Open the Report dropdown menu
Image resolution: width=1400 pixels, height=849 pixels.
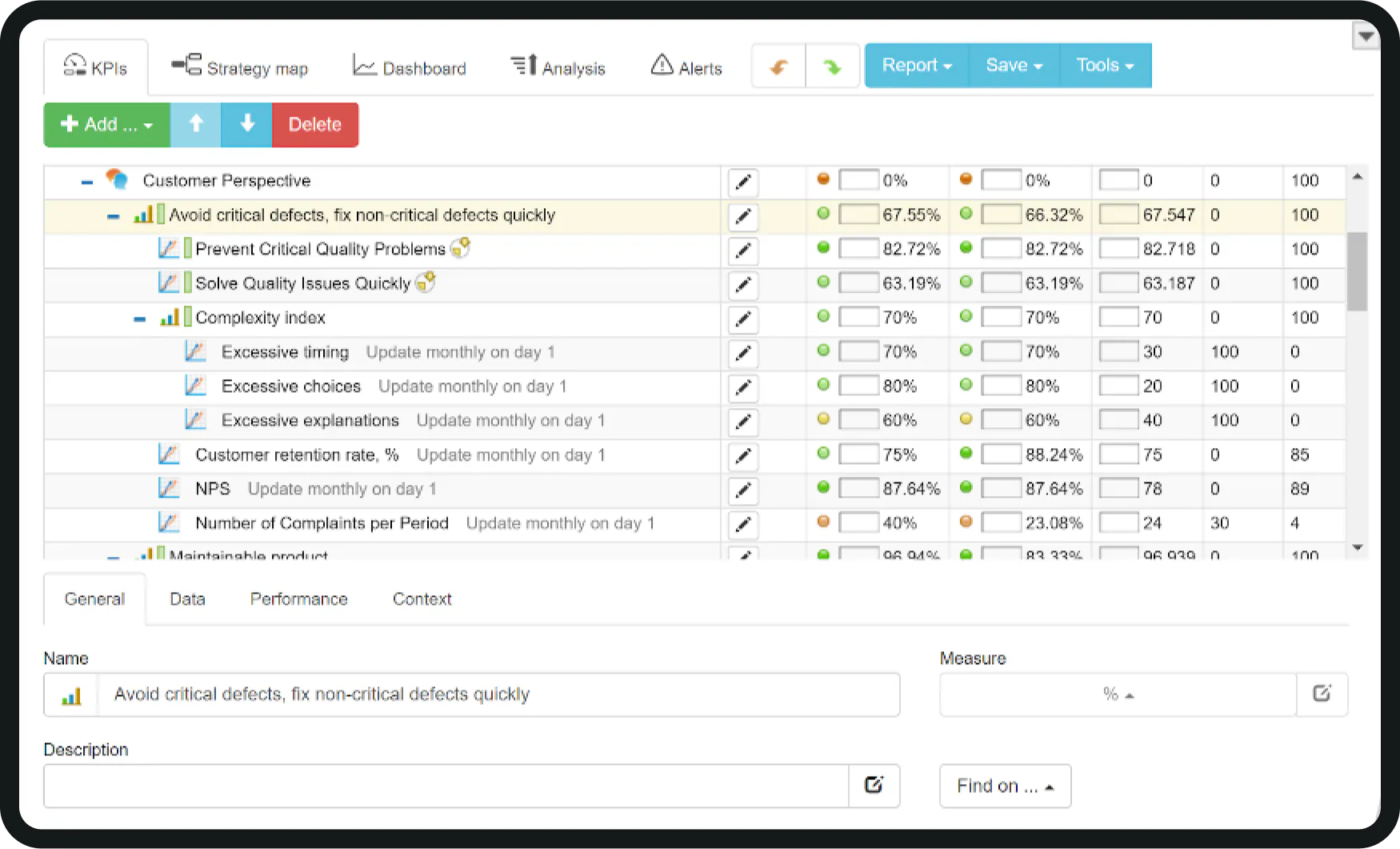point(917,66)
